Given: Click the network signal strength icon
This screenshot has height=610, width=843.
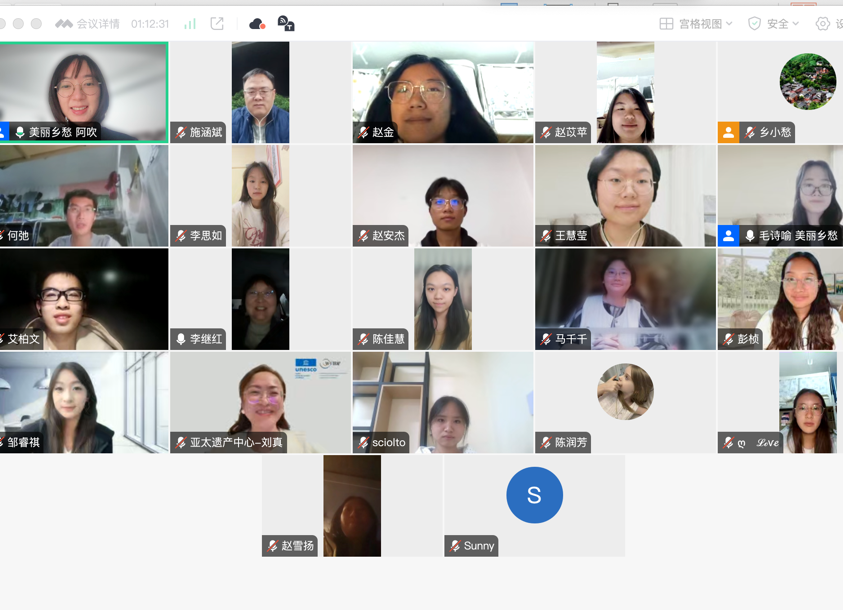Looking at the screenshot, I should click(x=190, y=24).
